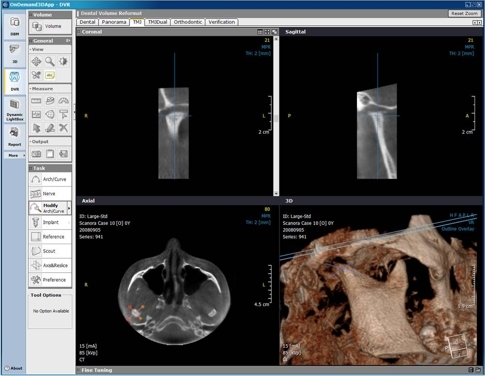Open the DBM module in sidebar
Image resolution: width=485 pixels, height=376 pixels.
click(x=14, y=26)
